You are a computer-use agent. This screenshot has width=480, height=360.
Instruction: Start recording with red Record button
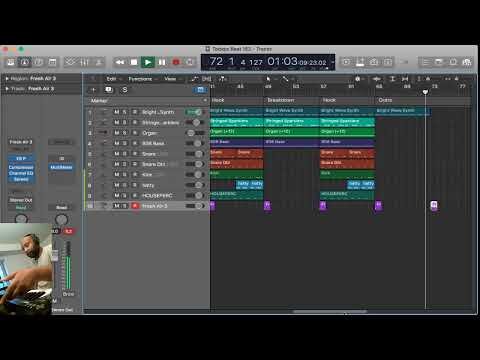176,62
